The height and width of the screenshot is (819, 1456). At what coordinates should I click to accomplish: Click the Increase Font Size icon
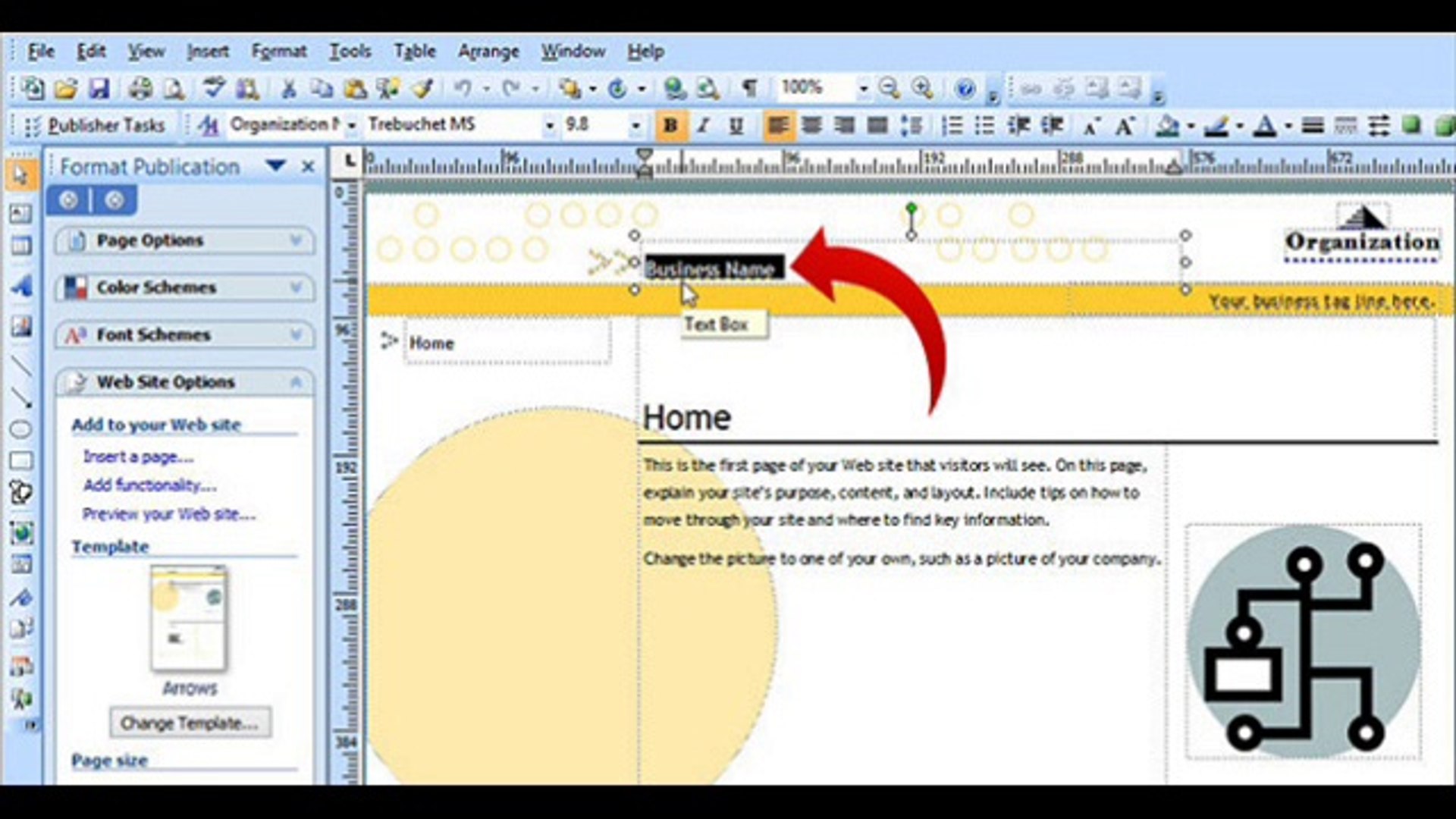[x=1125, y=126]
